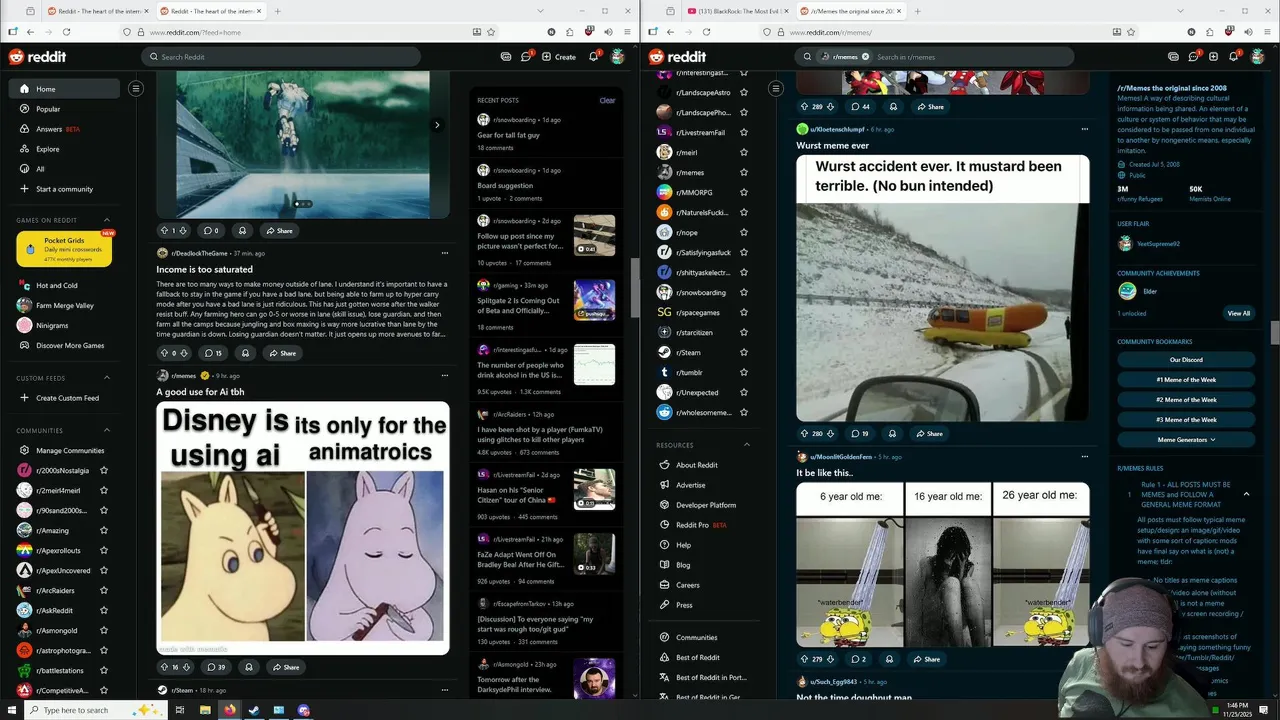Upvote the 'A good use for Ai tbh' post
The image size is (1280, 720).
(x=164, y=667)
